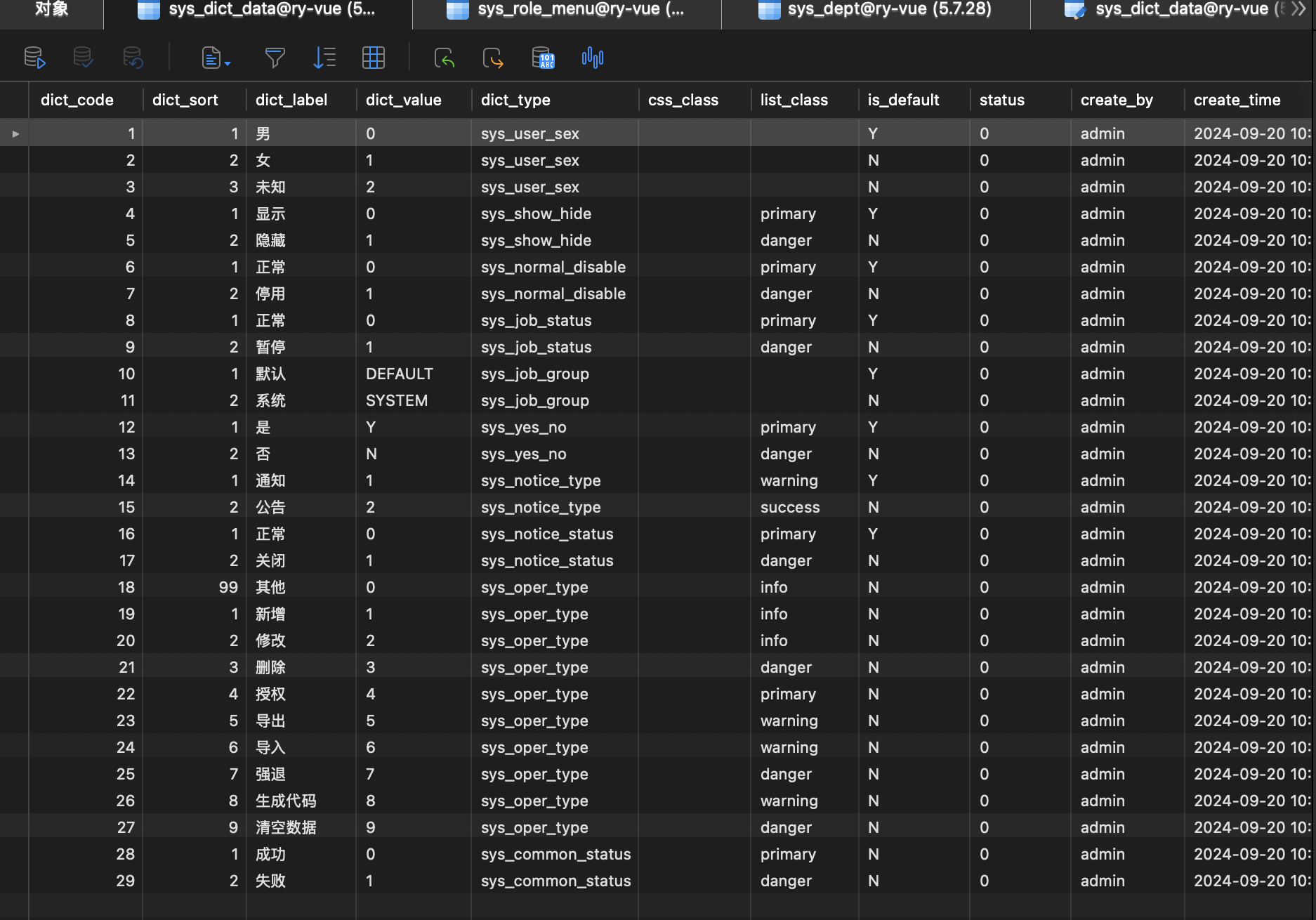
Task: Select the cell with label 男
Action: 301,133
